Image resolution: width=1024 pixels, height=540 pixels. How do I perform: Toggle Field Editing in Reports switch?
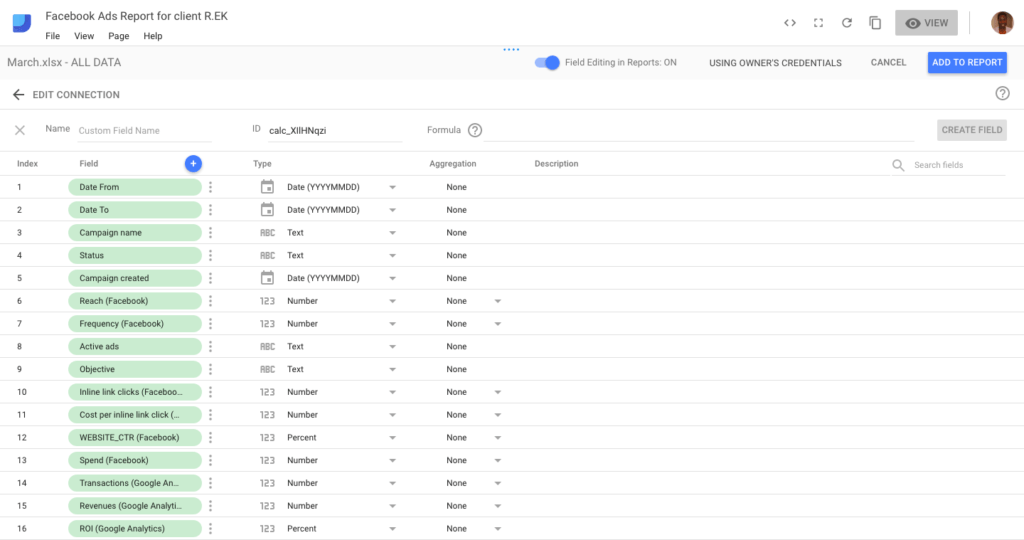click(x=547, y=63)
